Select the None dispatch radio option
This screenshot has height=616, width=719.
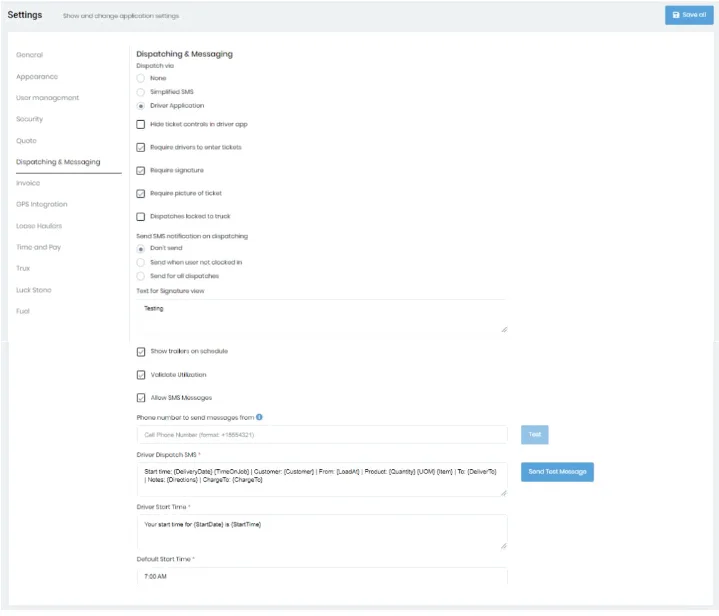pyautogui.click(x=141, y=78)
